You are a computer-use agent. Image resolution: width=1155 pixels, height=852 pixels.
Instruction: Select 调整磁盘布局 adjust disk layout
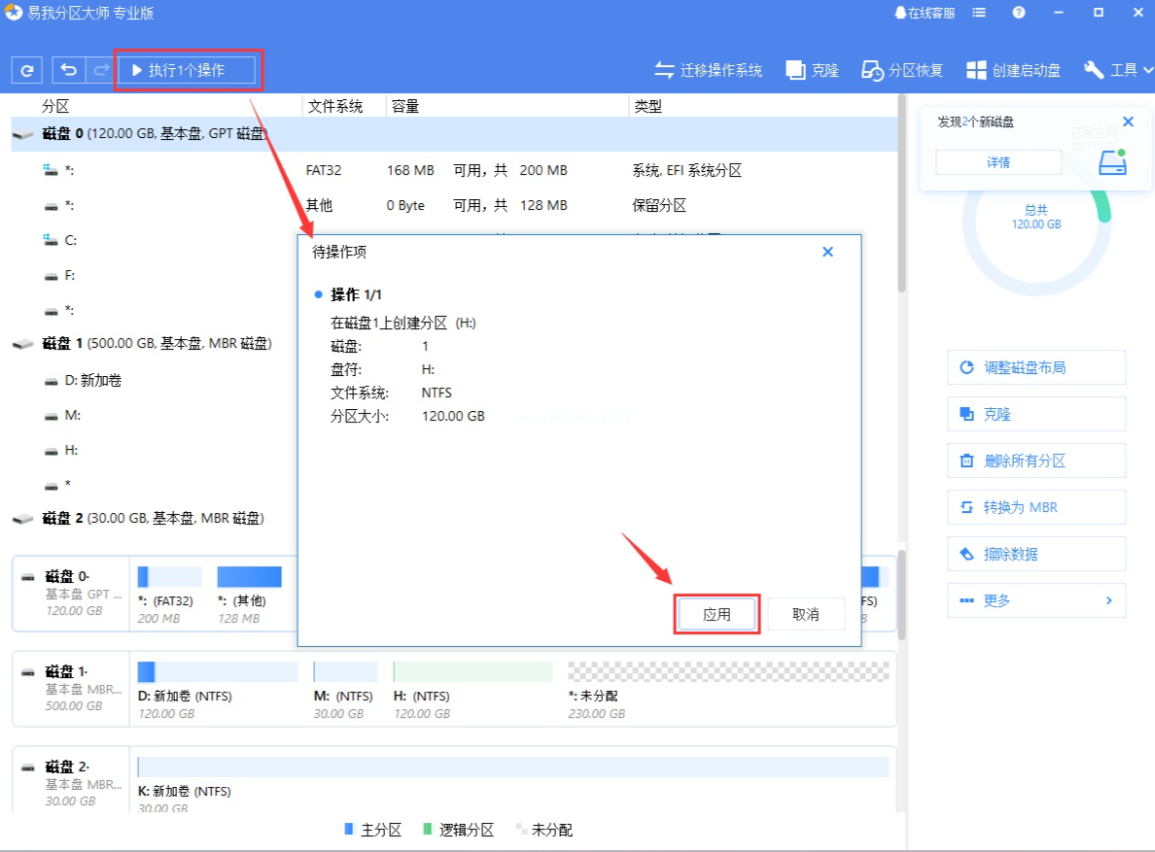[1036, 367]
